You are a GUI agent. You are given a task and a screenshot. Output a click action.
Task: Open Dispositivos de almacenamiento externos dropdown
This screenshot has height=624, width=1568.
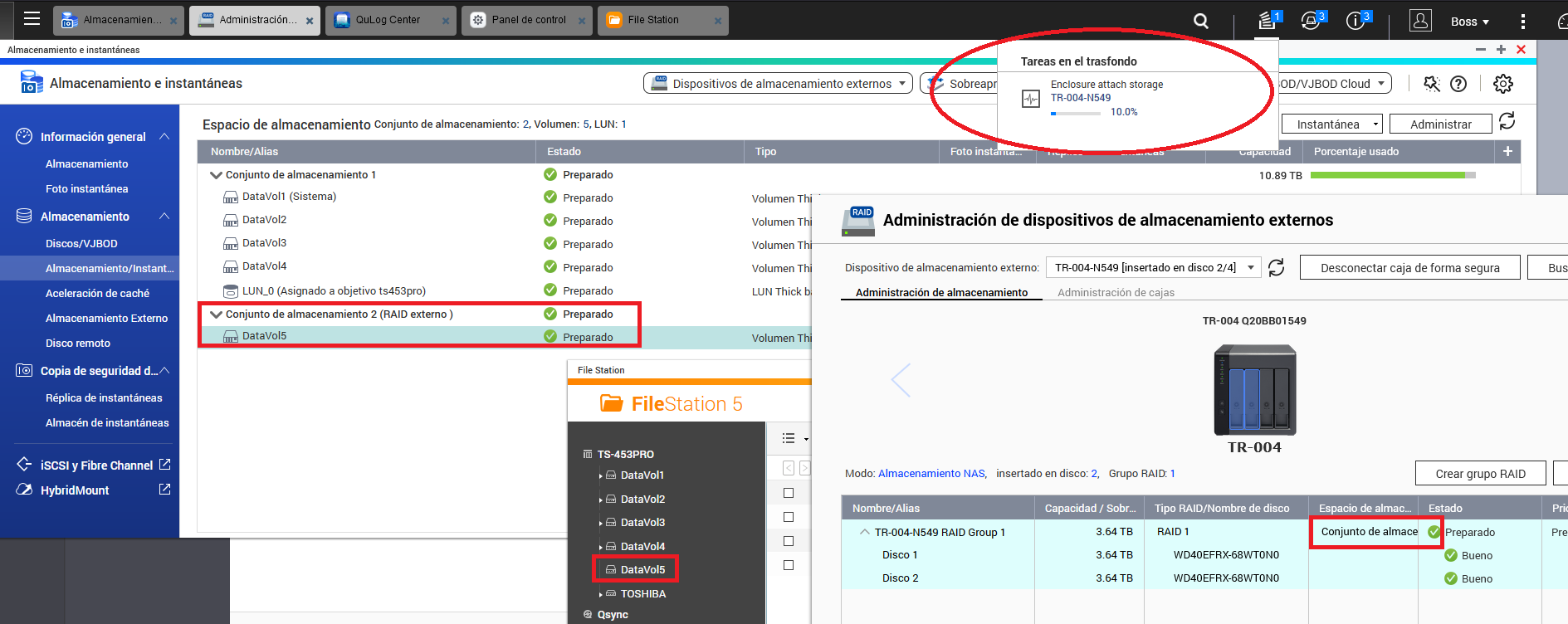pyautogui.click(x=777, y=84)
